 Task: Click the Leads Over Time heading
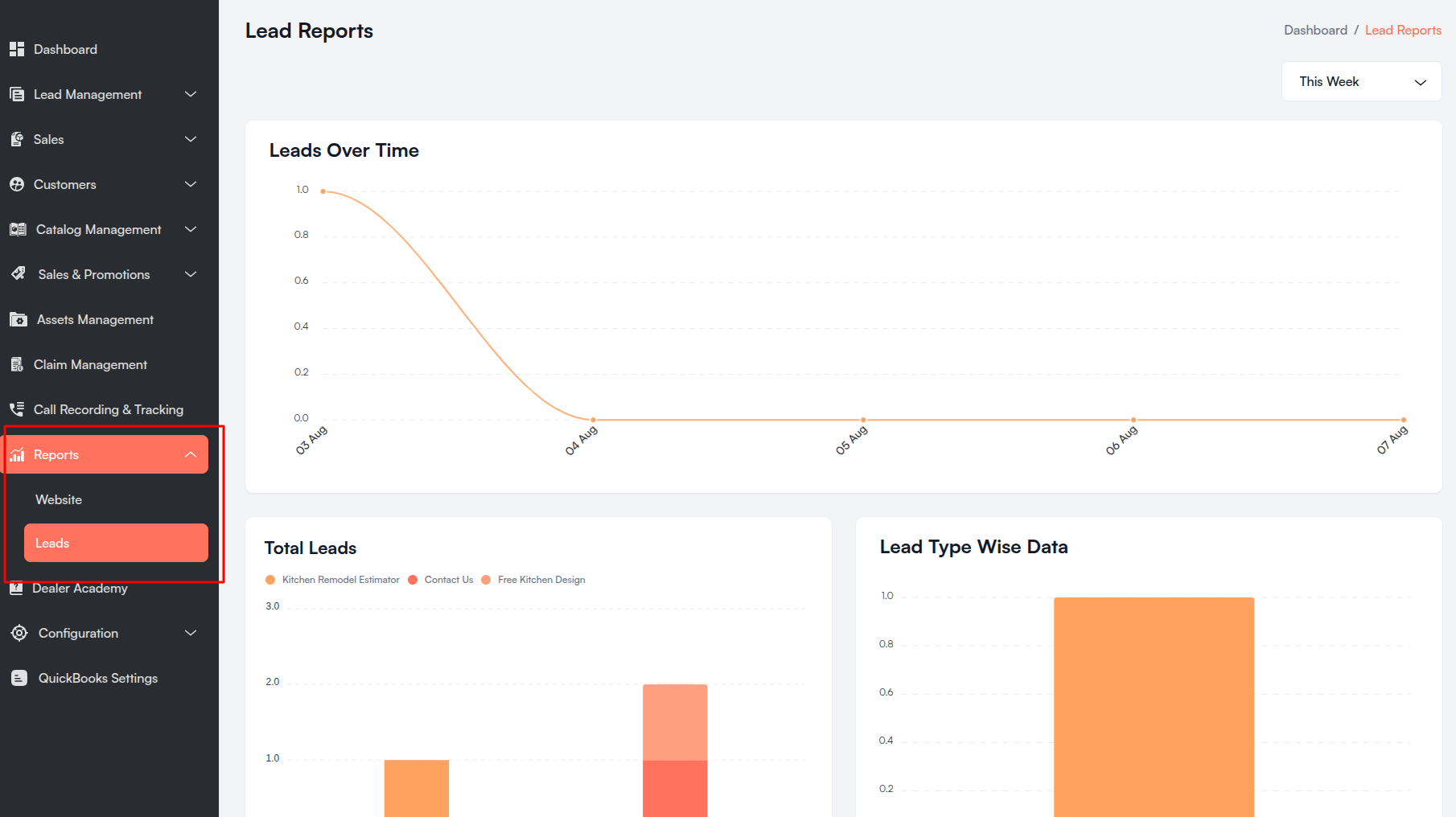tap(343, 150)
